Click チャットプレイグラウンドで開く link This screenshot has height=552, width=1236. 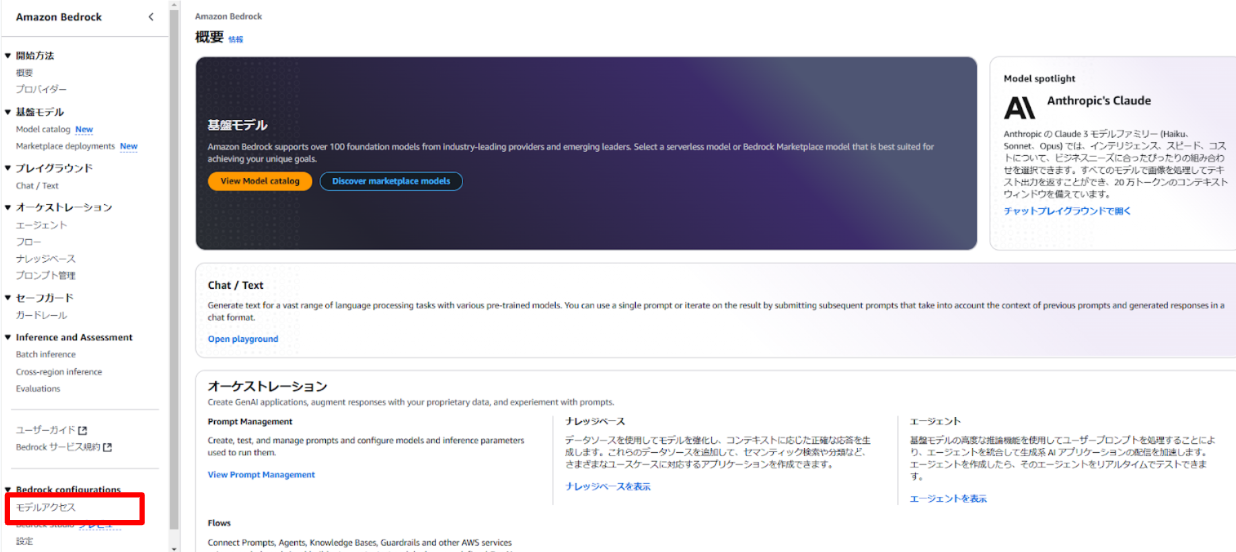(x=1068, y=211)
